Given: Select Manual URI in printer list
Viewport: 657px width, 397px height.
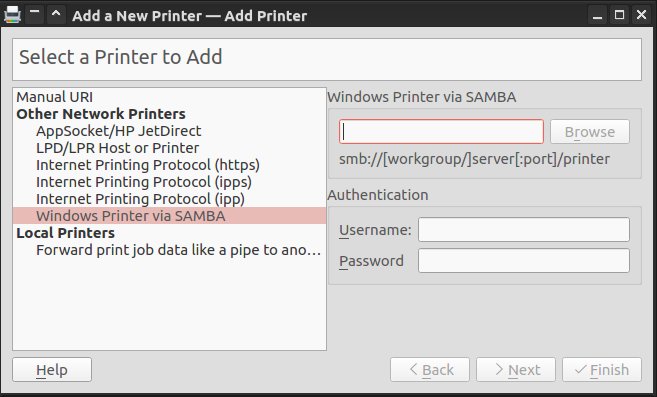Looking at the screenshot, I should 169,97.
